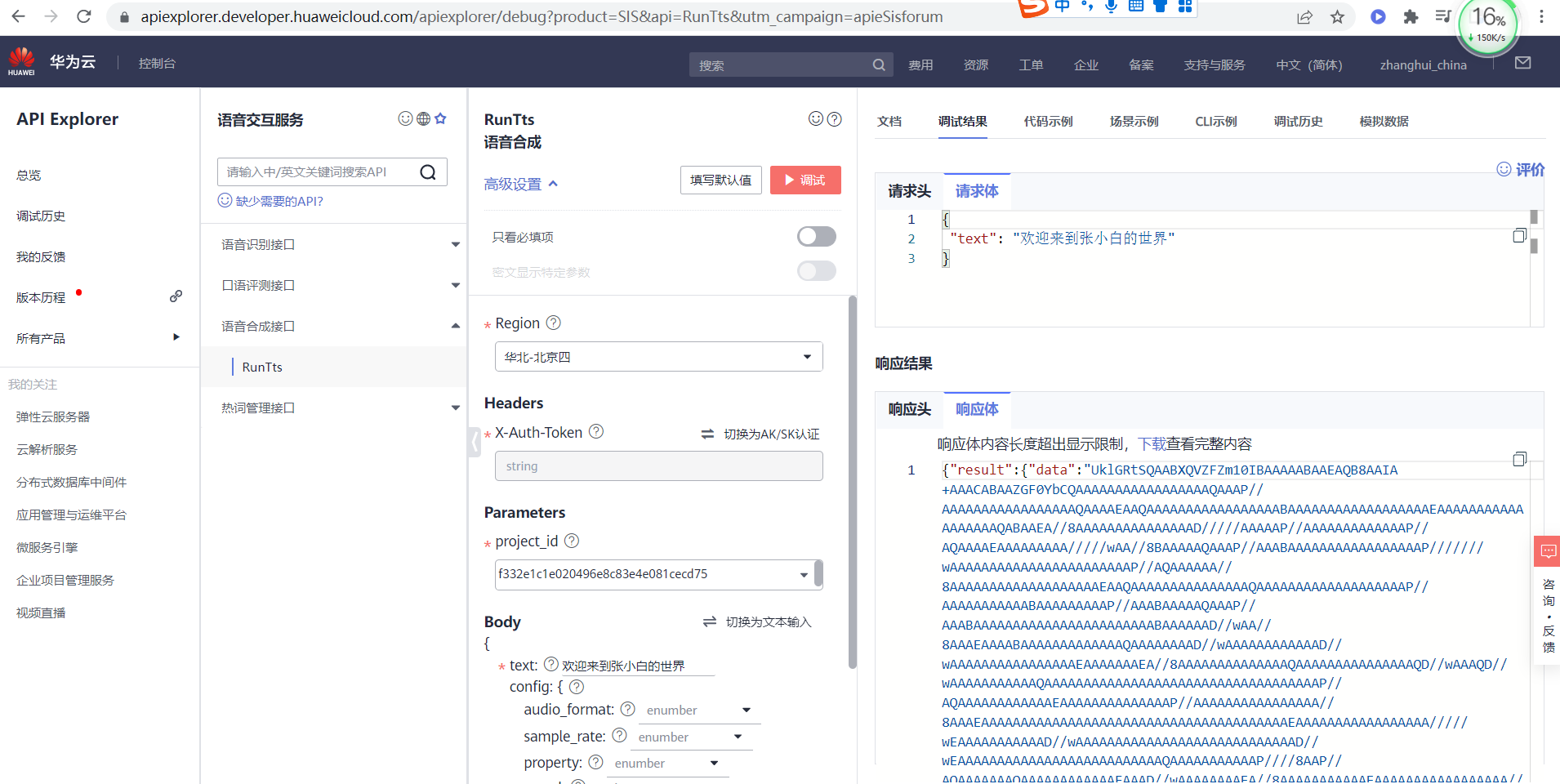This screenshot has width=1560, height=784.
Task: Open the help icon in RunTts header
Action: point(834,119)
